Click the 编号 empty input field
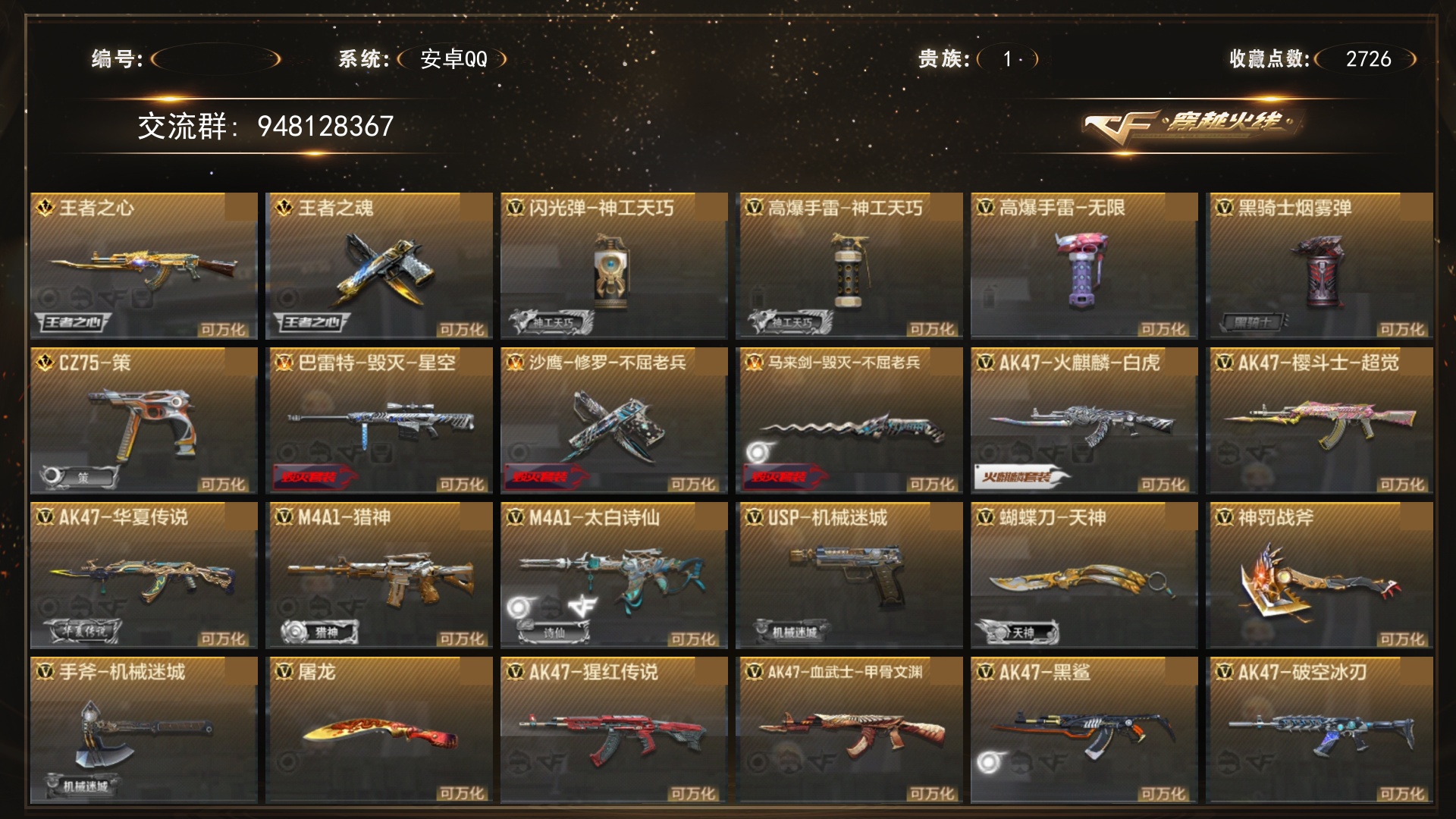 click(x=216, y=58)
